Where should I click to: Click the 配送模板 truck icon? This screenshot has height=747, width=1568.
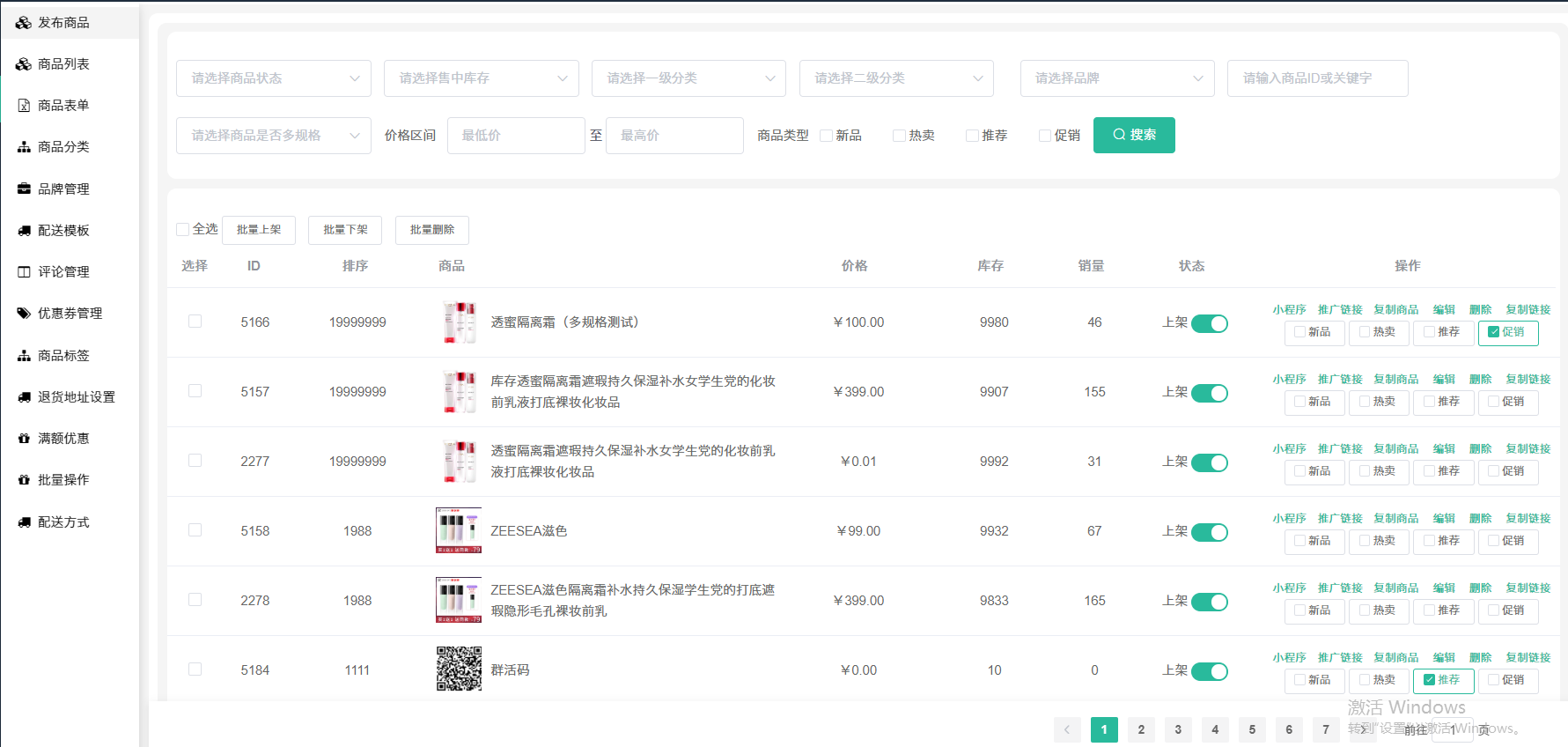click(x=24, y=231)
